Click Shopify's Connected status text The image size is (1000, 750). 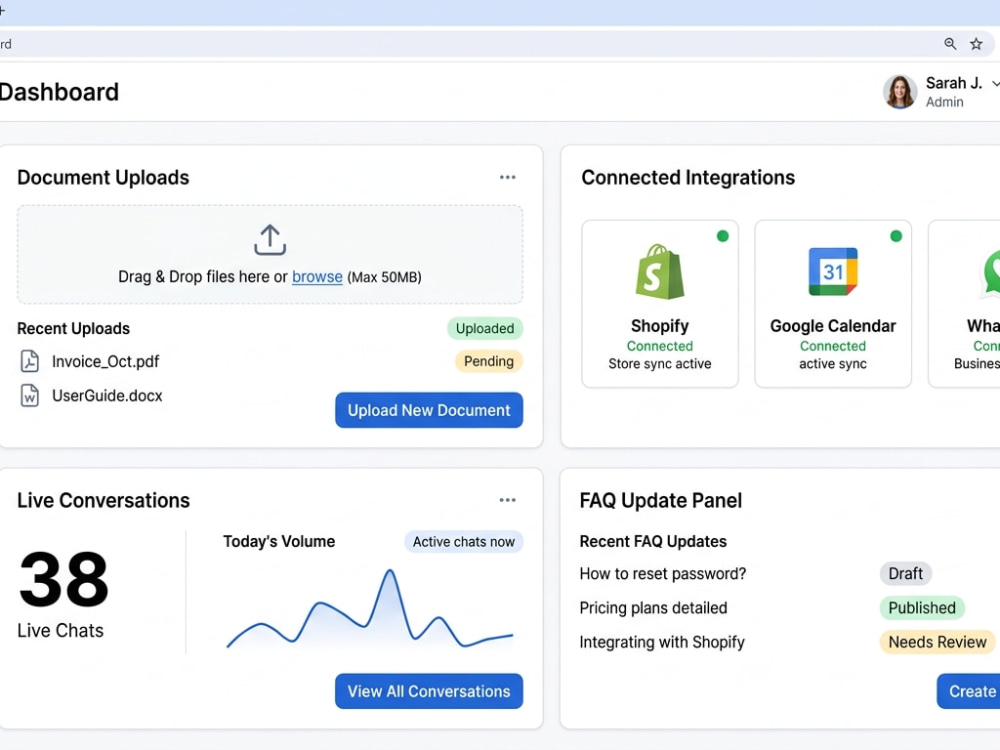659,346
